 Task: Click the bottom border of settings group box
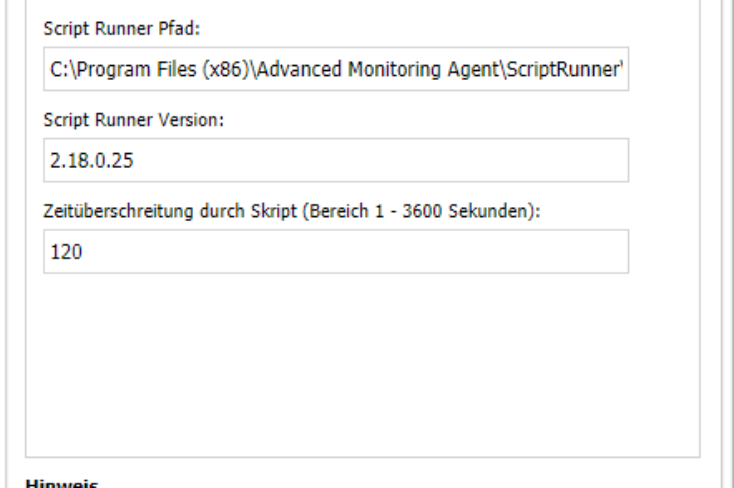[x=363, y=457]
